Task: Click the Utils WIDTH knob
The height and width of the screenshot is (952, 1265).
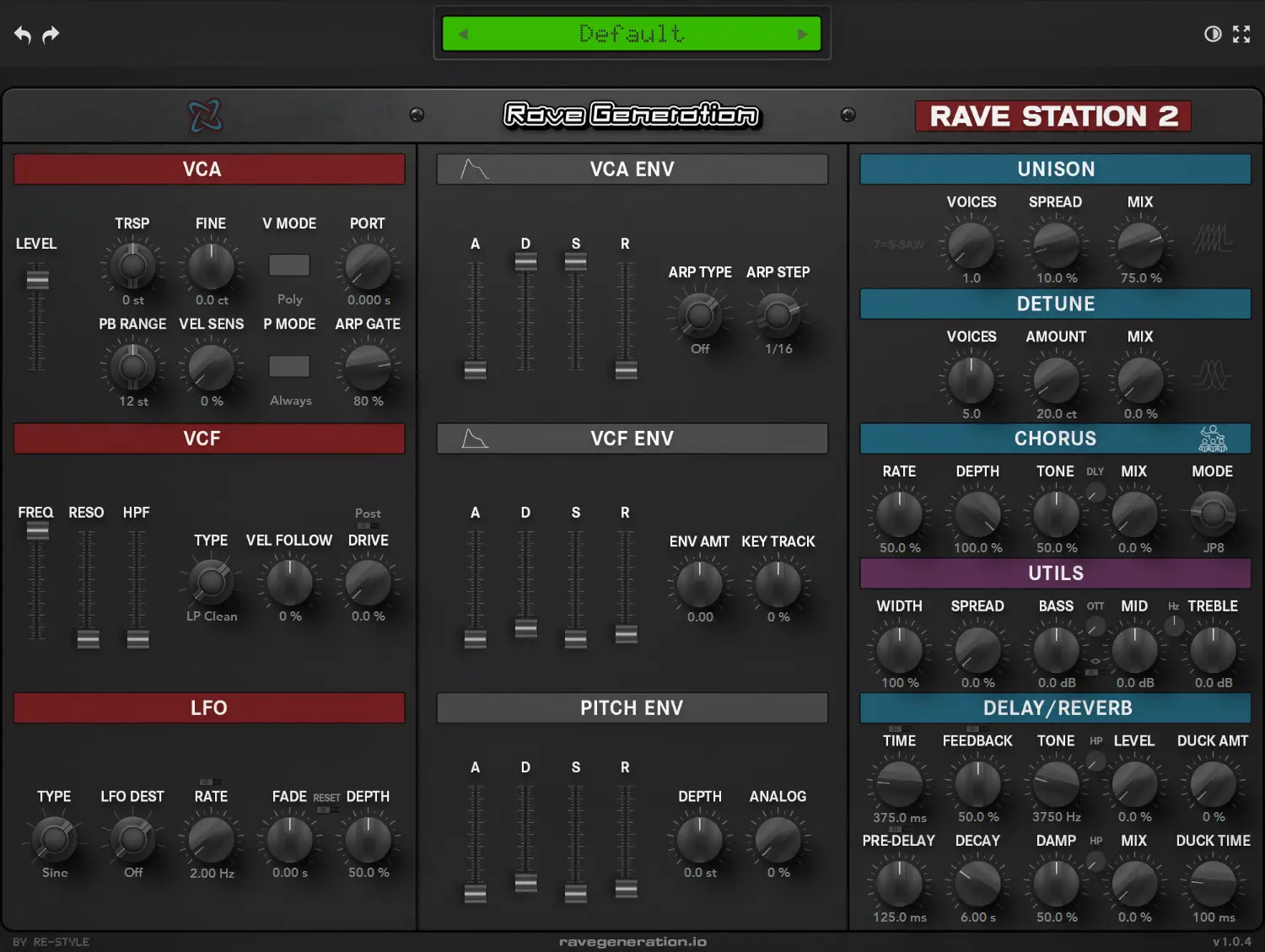Action: (899, 648)
